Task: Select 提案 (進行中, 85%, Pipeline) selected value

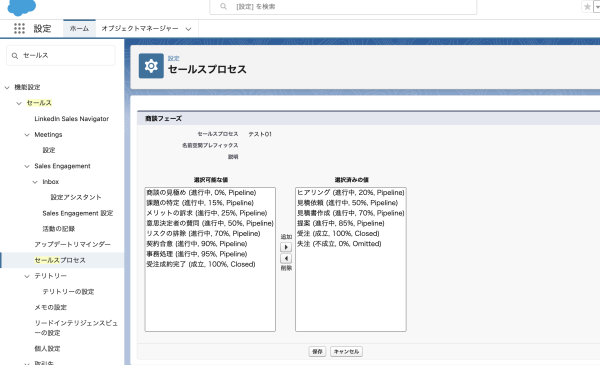Action: coord(341,223)
